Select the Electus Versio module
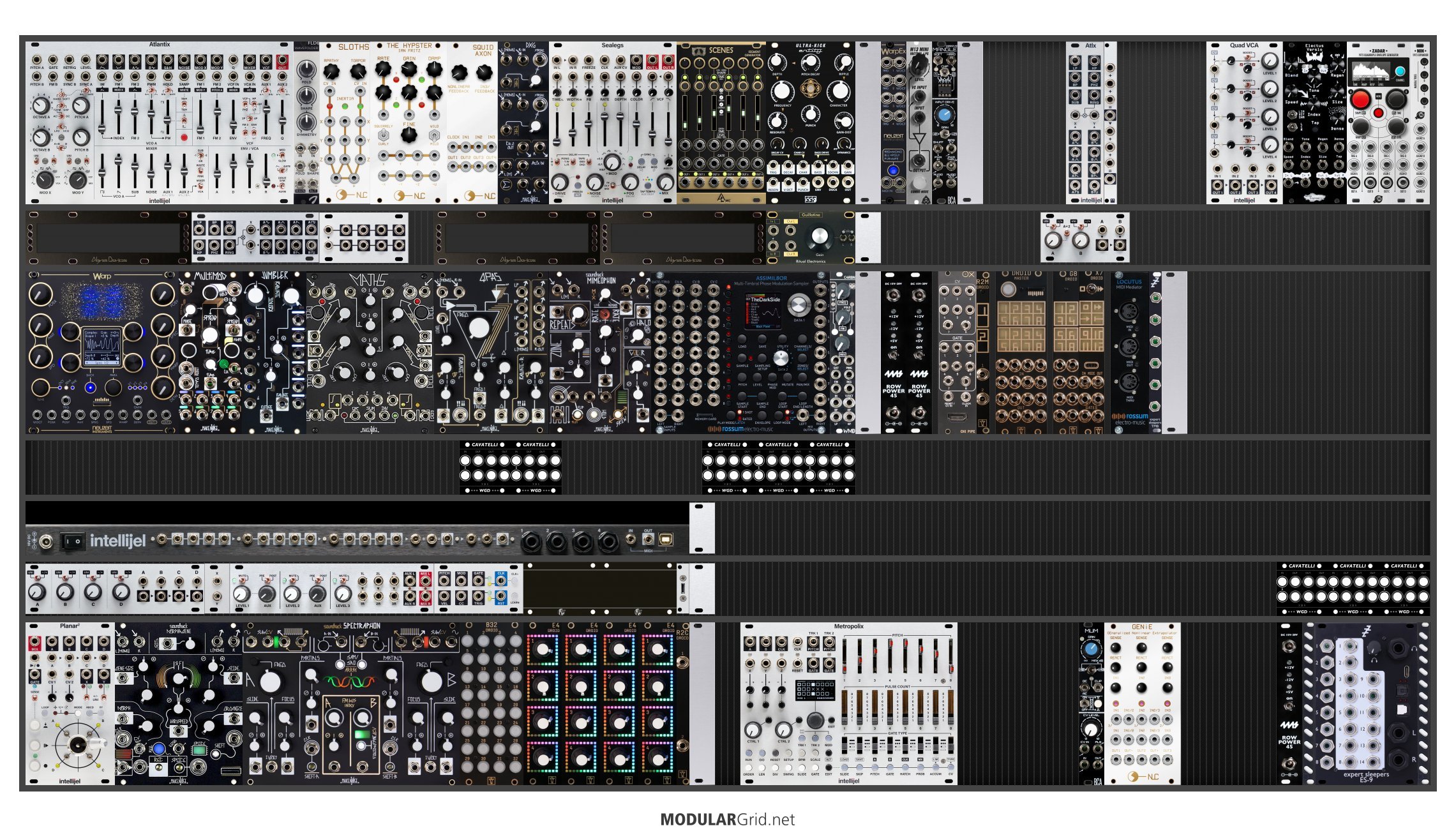This screenshot has height=833, width=1456. [1315, 123]
